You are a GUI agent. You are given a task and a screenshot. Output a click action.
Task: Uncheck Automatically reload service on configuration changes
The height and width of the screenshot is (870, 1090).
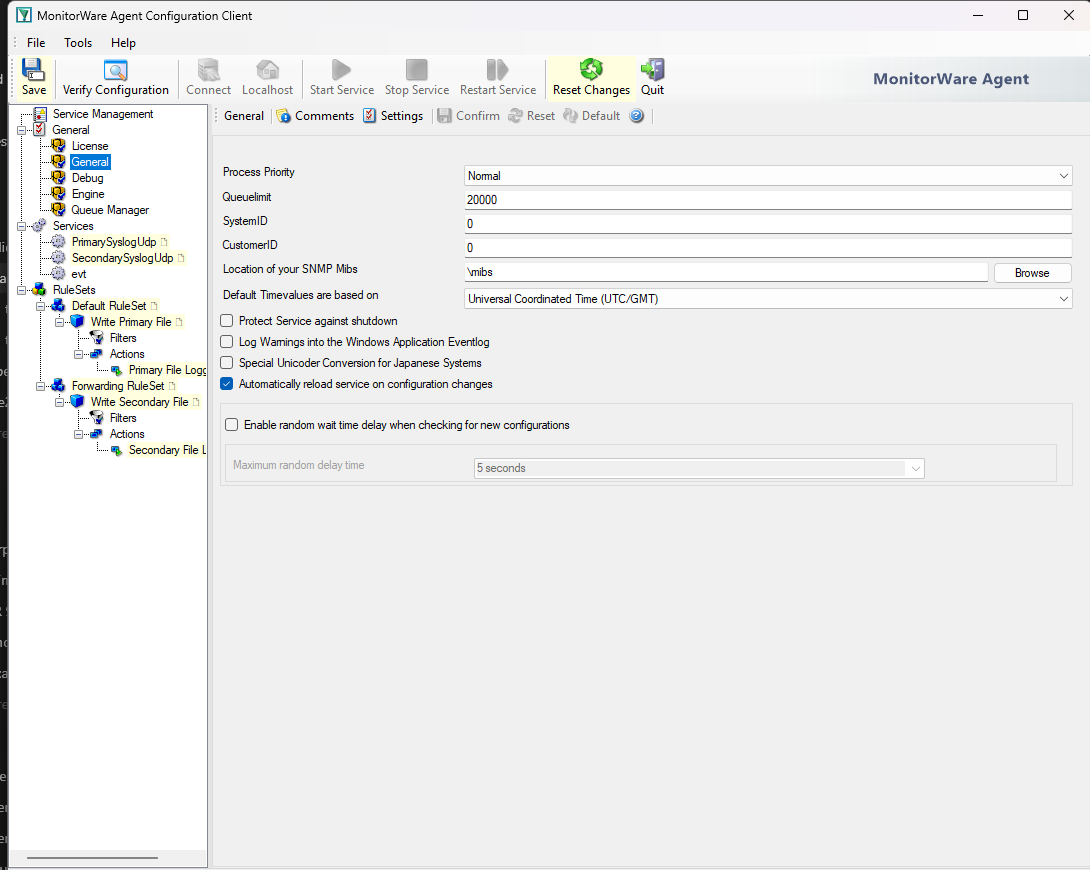(227, 384)
